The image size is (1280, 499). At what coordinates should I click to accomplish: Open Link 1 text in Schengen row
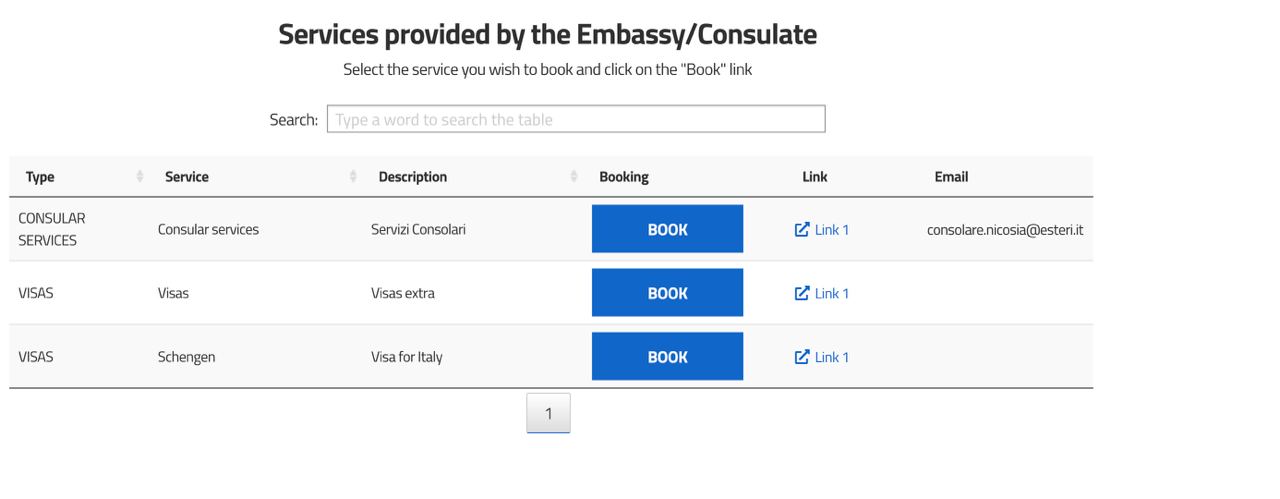point(832,357)
